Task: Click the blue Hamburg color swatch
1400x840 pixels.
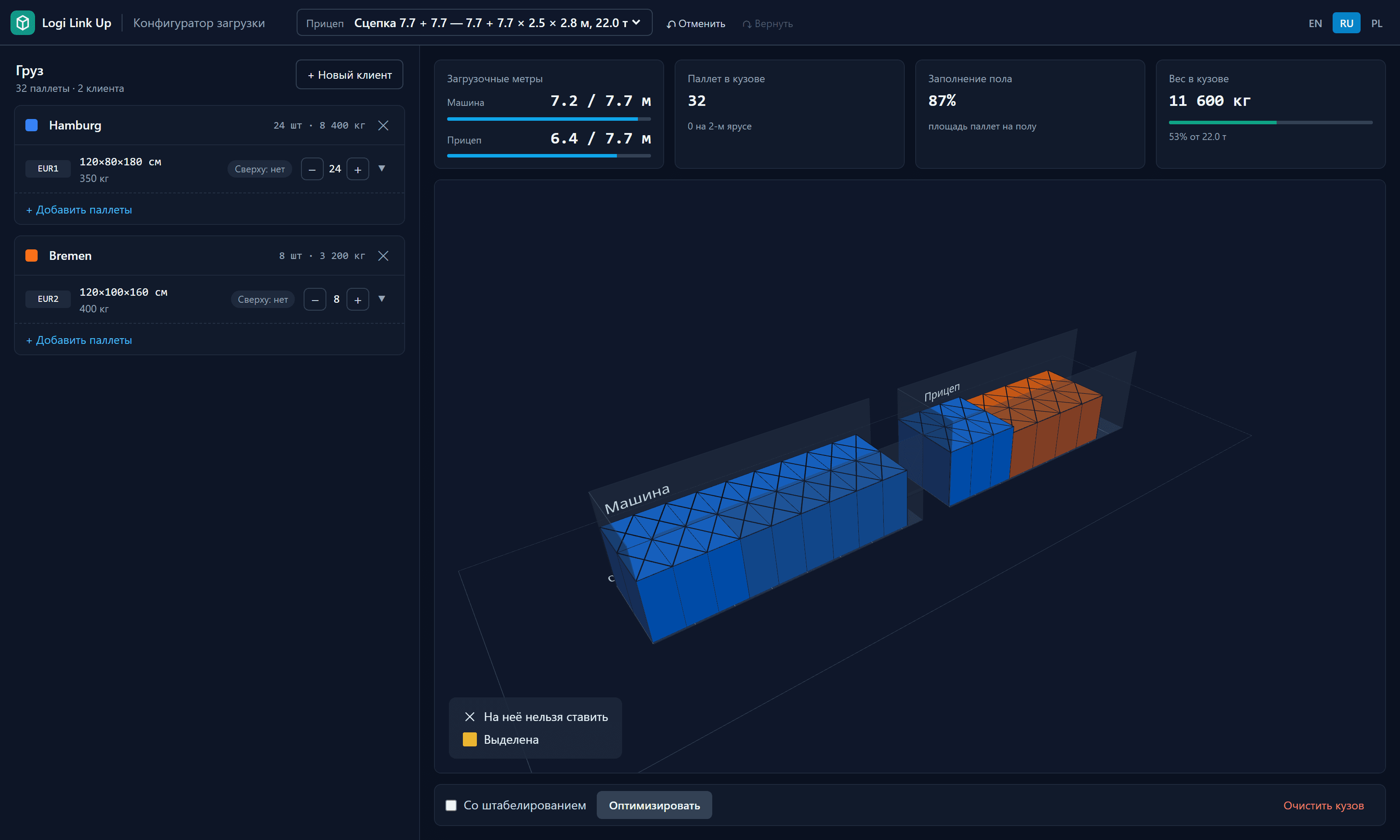Action: pyautogui.click(x=31, y=125)
